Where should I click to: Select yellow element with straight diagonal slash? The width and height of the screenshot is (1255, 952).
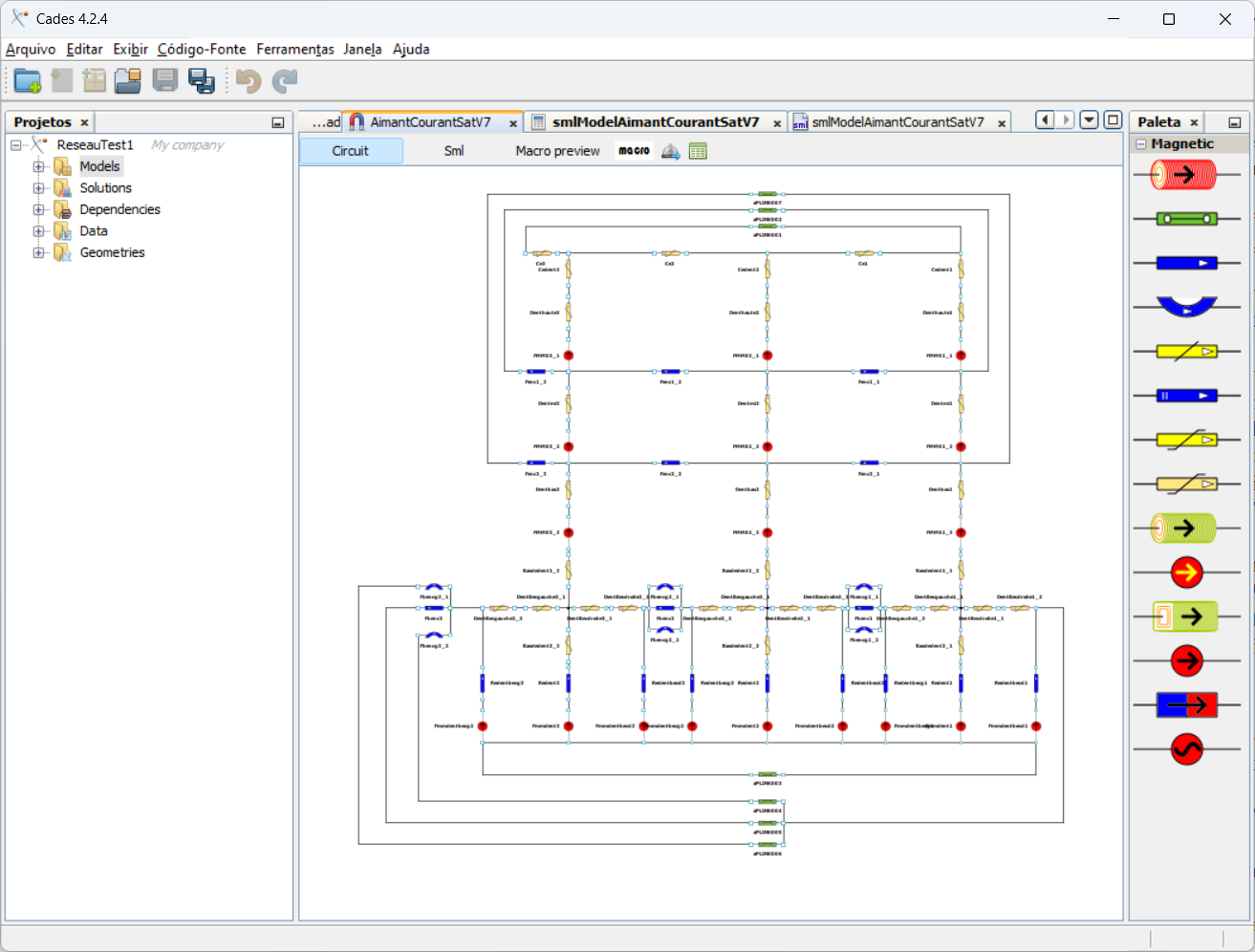pos(1186,351)
